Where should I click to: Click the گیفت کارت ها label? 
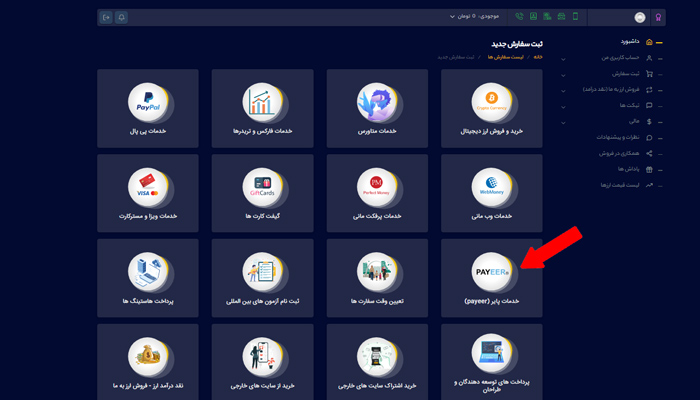pos(262,216)
